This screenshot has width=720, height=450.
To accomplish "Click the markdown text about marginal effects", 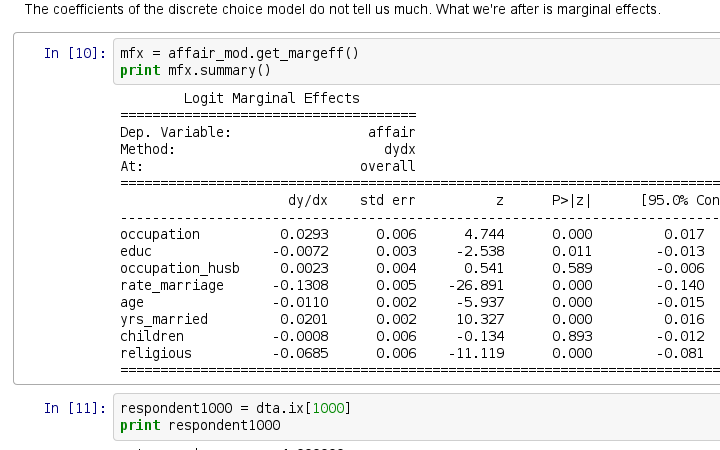I will click(x=342, y=10).
